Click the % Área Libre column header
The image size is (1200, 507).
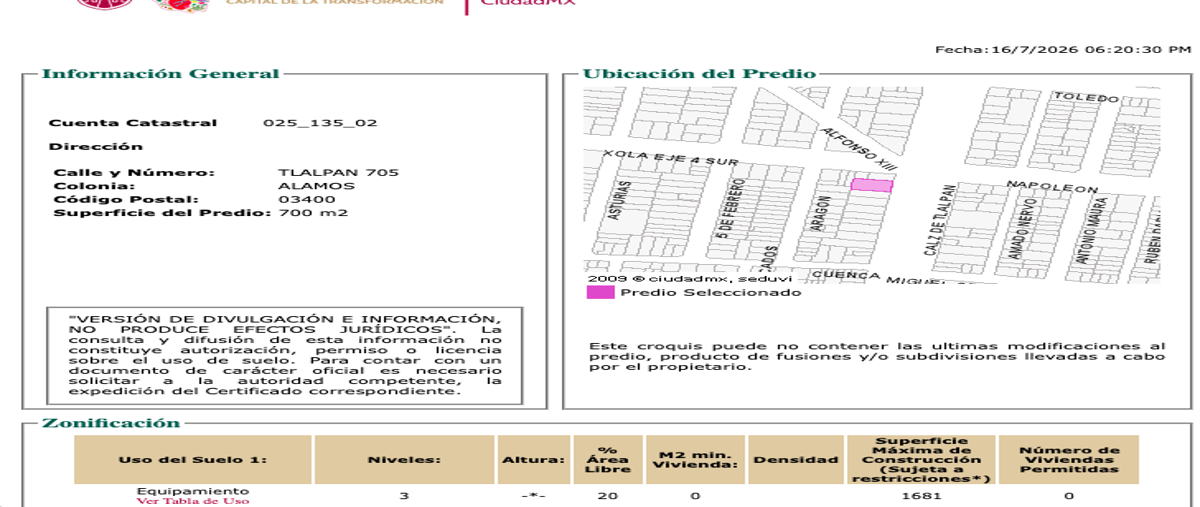pos(608,460)
